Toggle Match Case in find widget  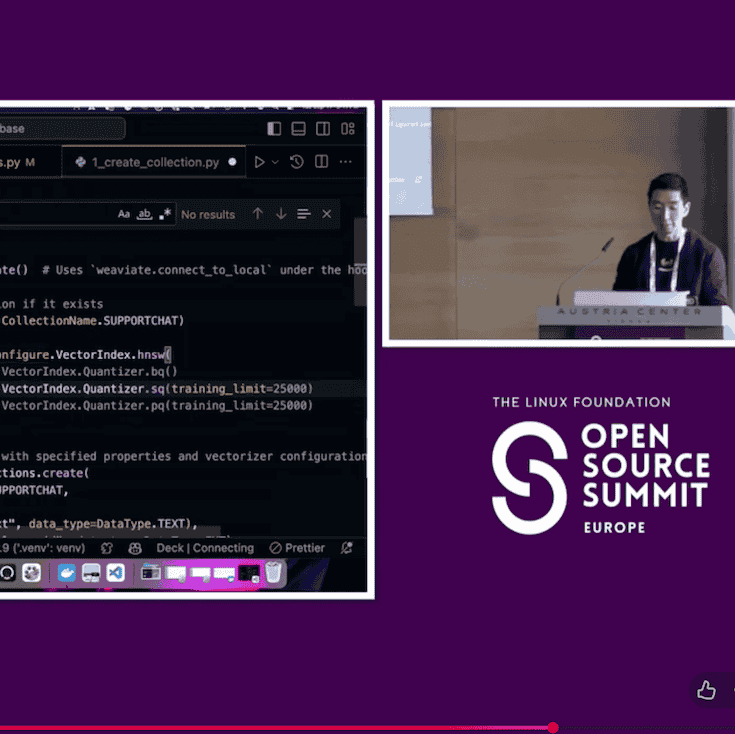124,215
